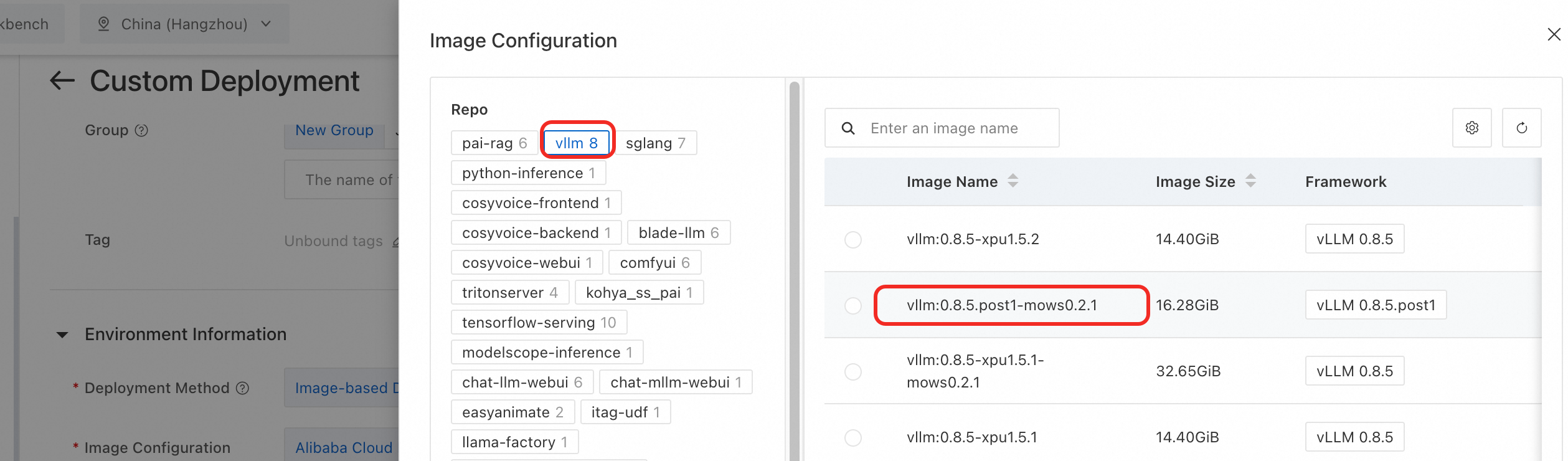
Task: Select the vllm:0.8.5-xpu1.5.2 radio button
Action: tap(853, 240)
